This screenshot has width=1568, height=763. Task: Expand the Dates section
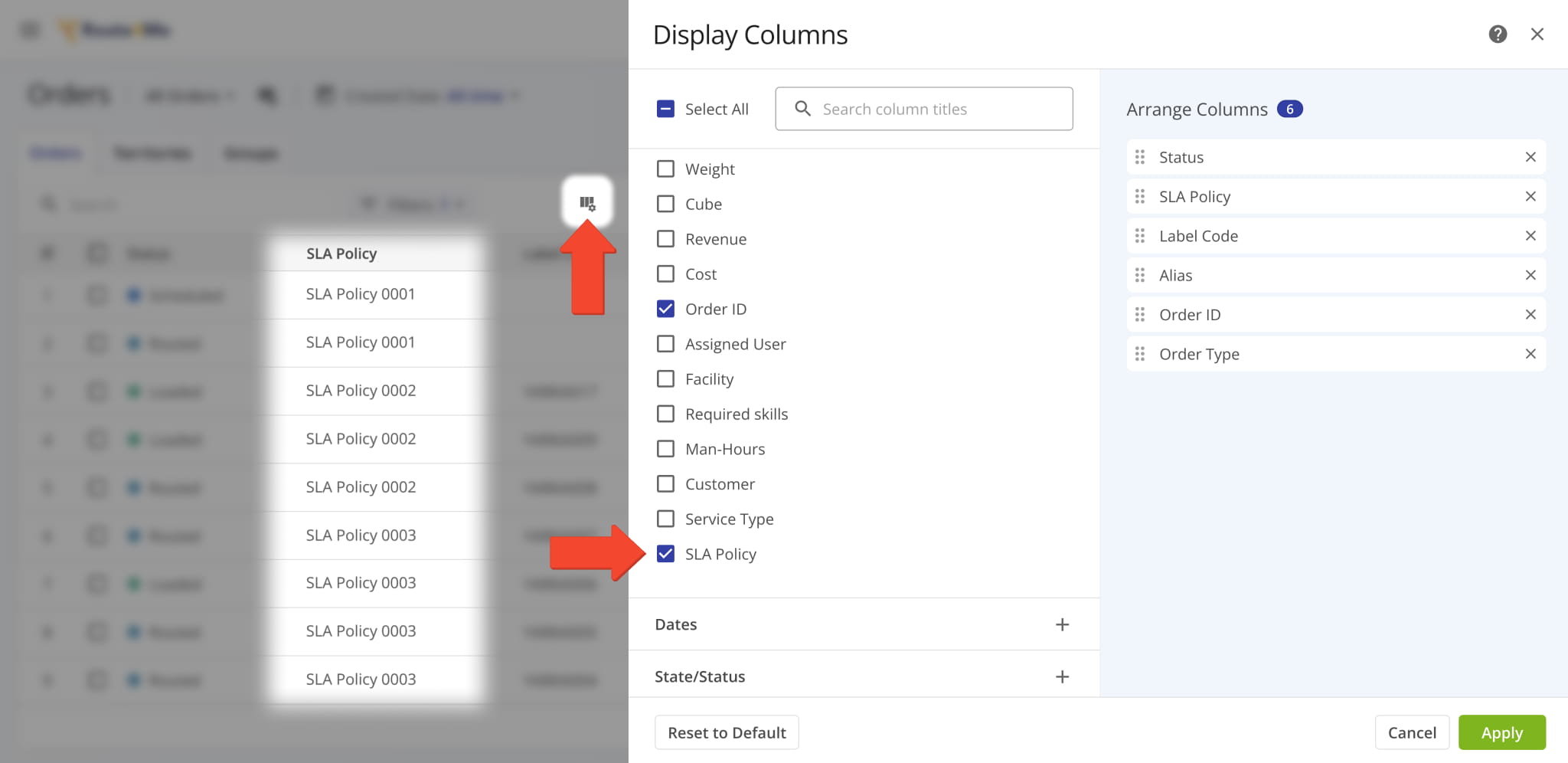tap(1062, 624)
